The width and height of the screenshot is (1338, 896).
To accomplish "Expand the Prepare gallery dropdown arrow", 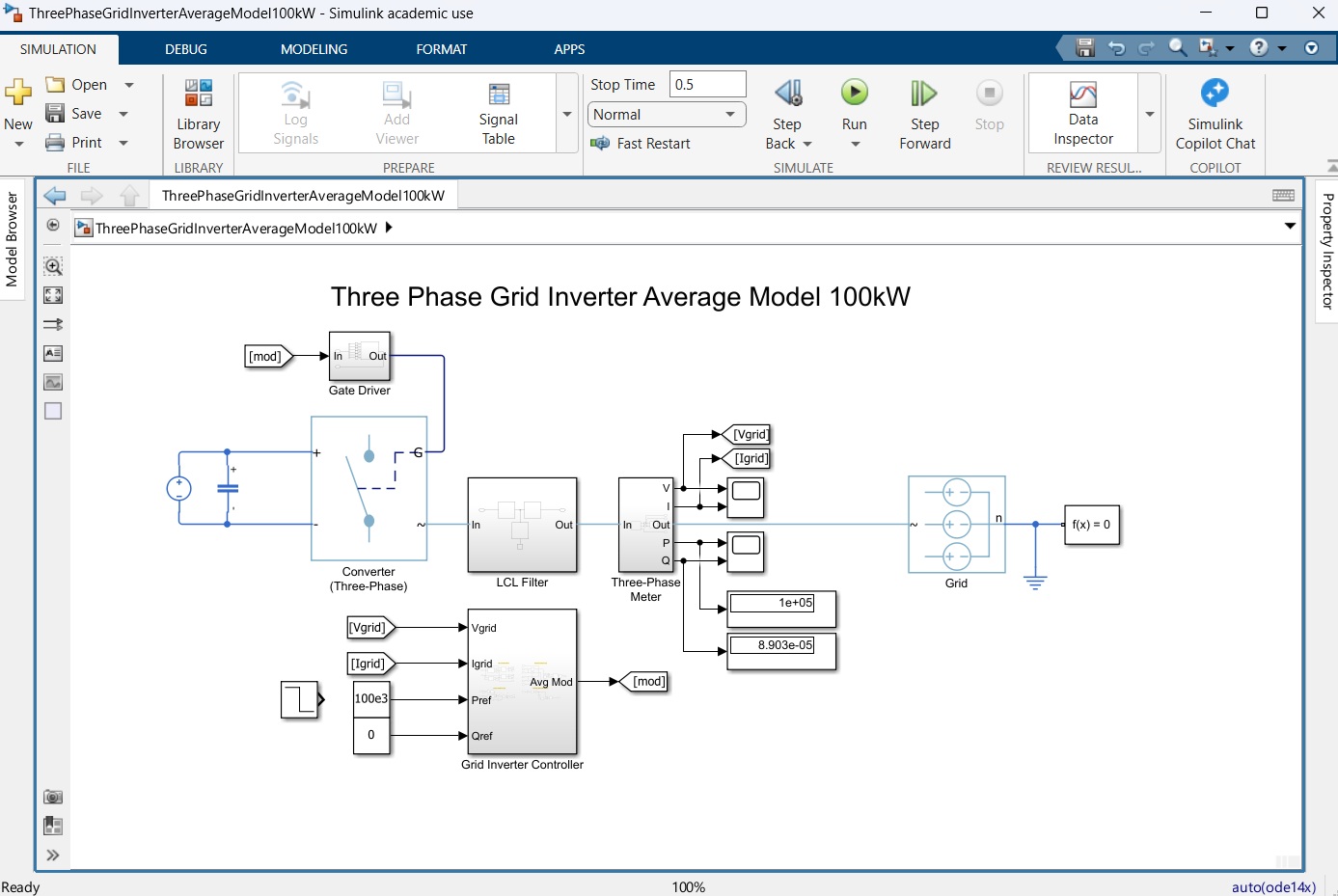I will [x=567, y=114].
